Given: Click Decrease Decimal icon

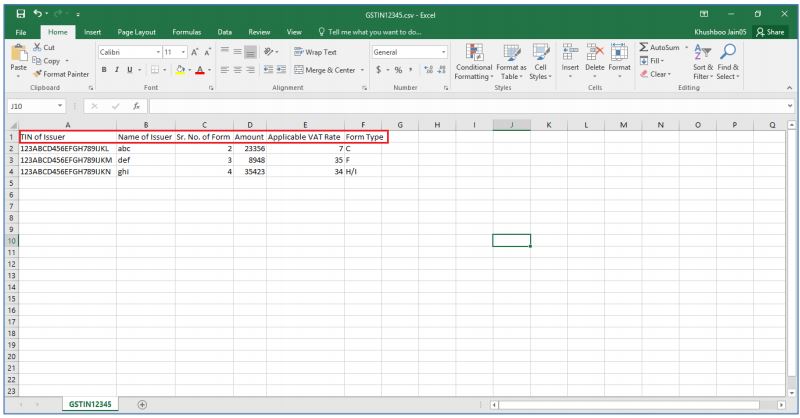Looking at the screenshot, I should click(x=441, y=69).
